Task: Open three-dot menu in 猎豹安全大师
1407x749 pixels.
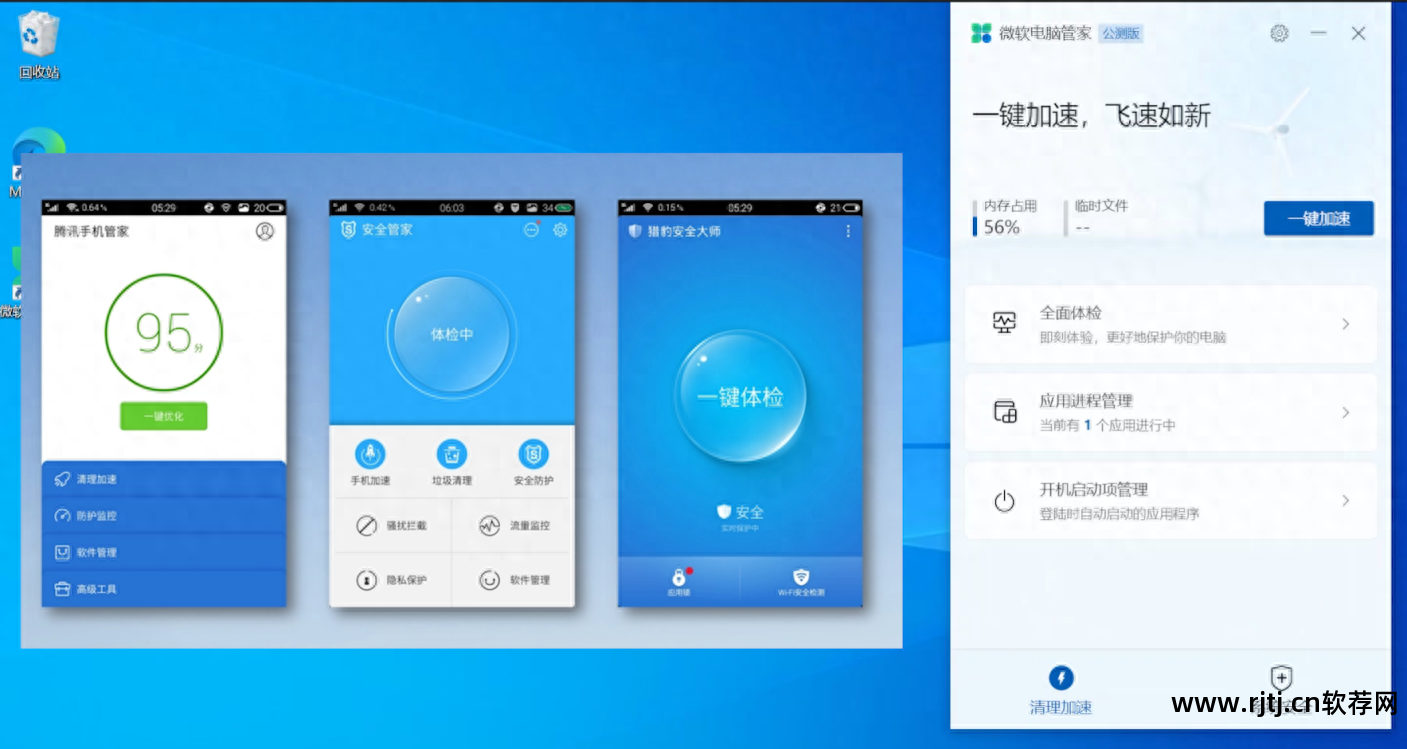Action: 848,231
